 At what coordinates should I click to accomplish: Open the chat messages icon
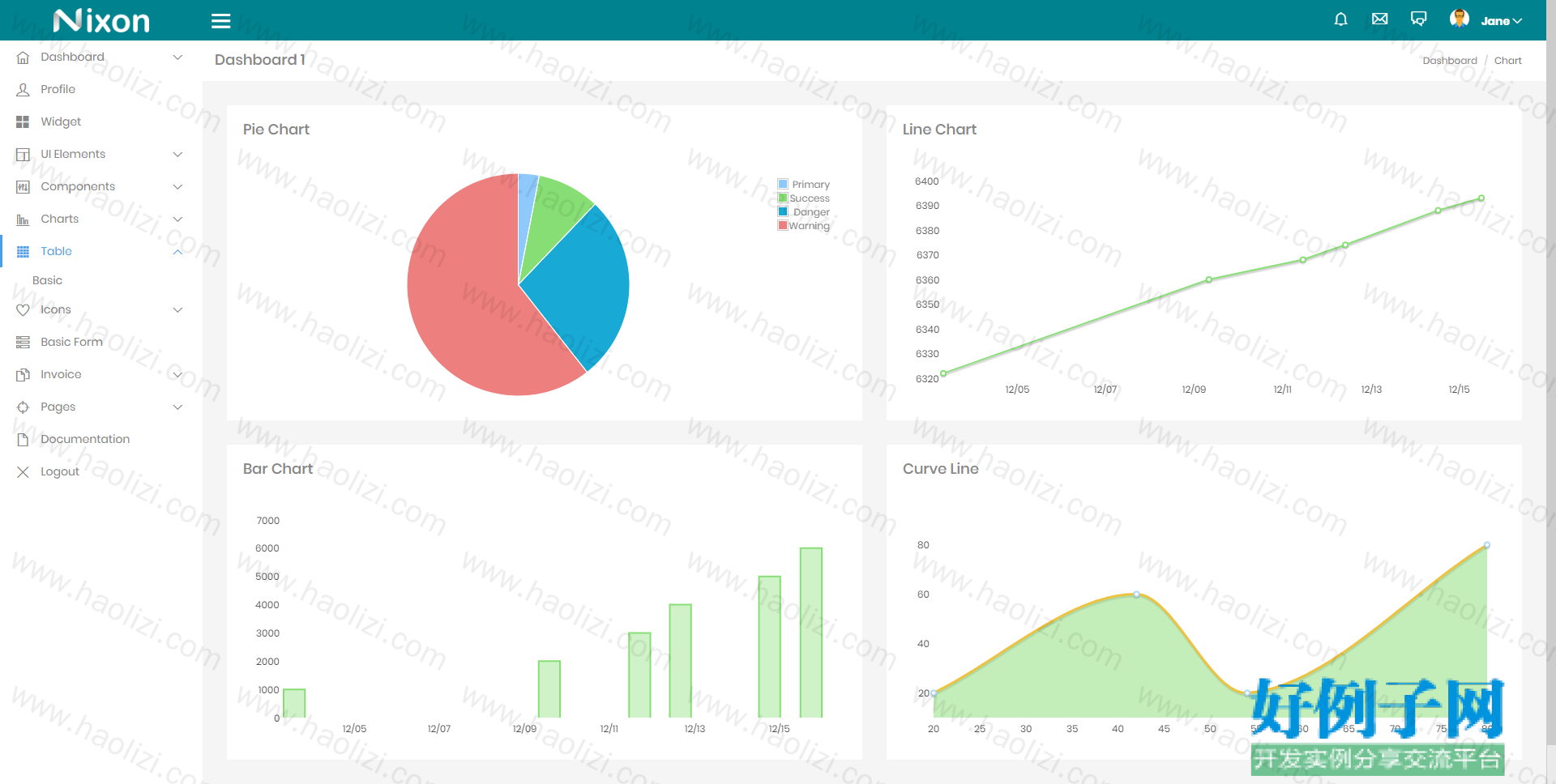(1418, 19)
